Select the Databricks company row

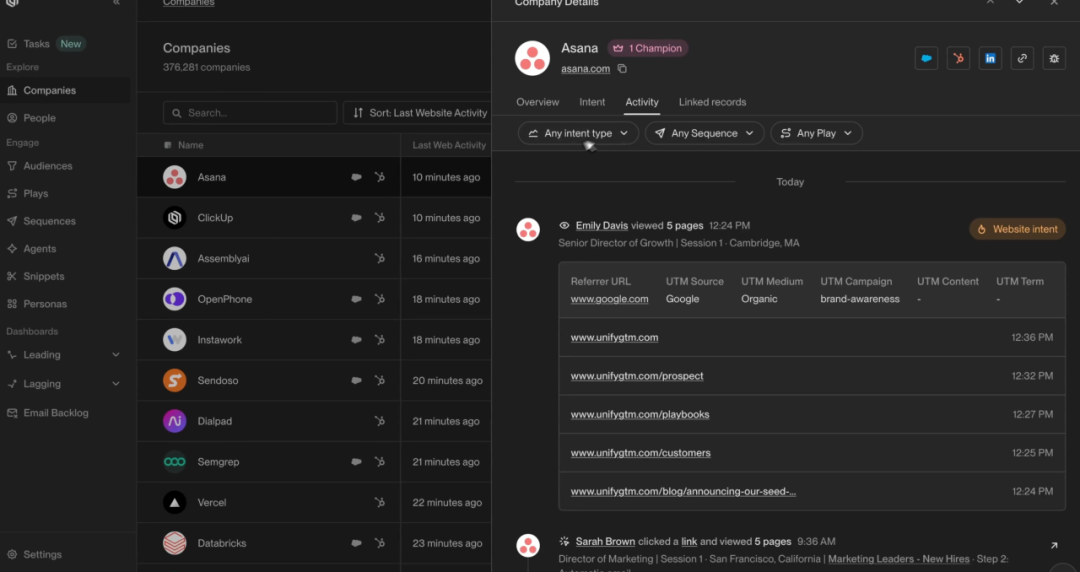[314, 543]
